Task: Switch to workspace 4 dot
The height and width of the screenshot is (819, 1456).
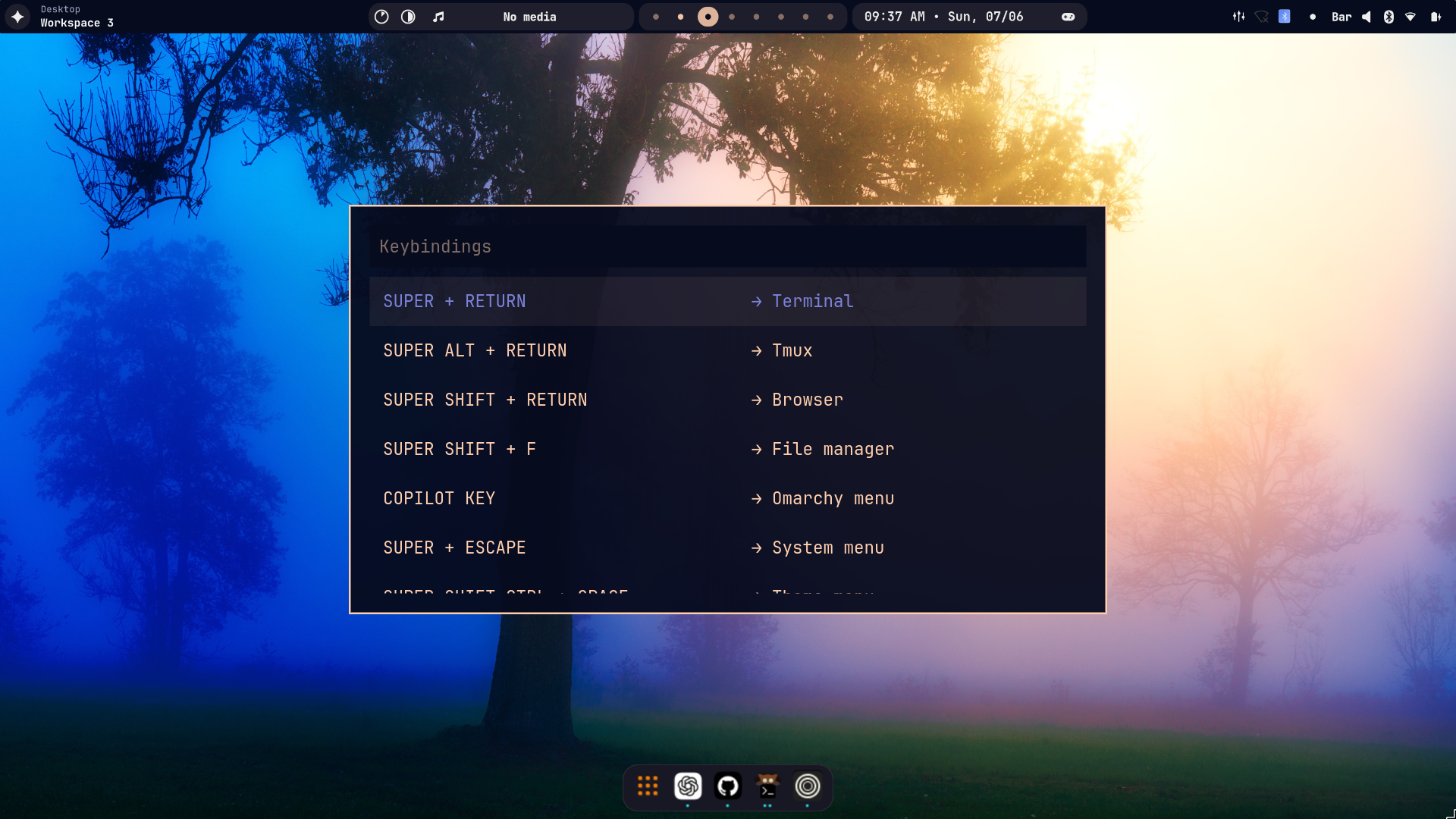Action: tap(732, 17)
